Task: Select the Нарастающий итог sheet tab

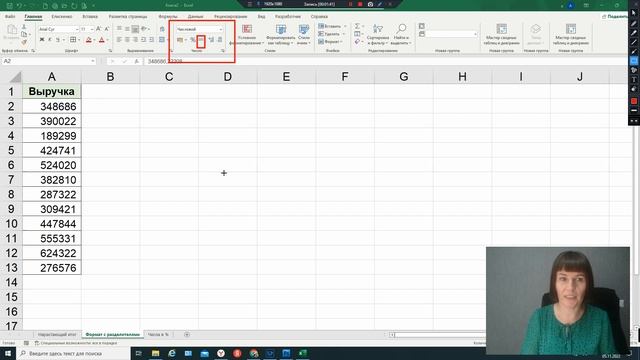Action: coord(57,334)
